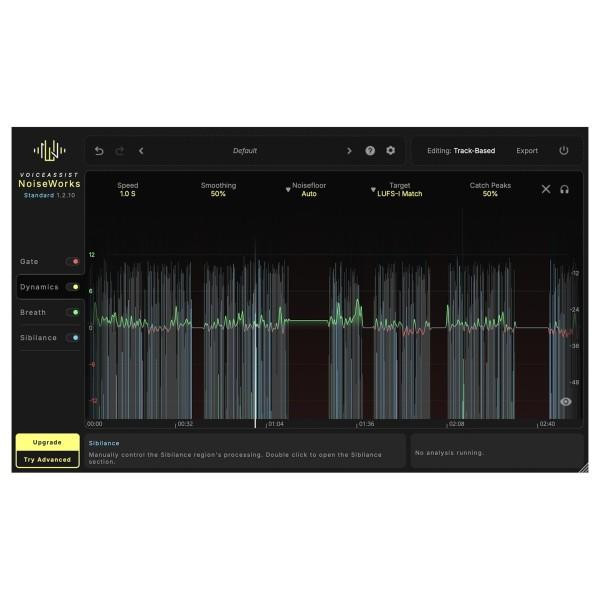Click the 00:32 timeline marker
Image resolution: width=600 pixels, height=600 pixels.
tap(185, 424)
